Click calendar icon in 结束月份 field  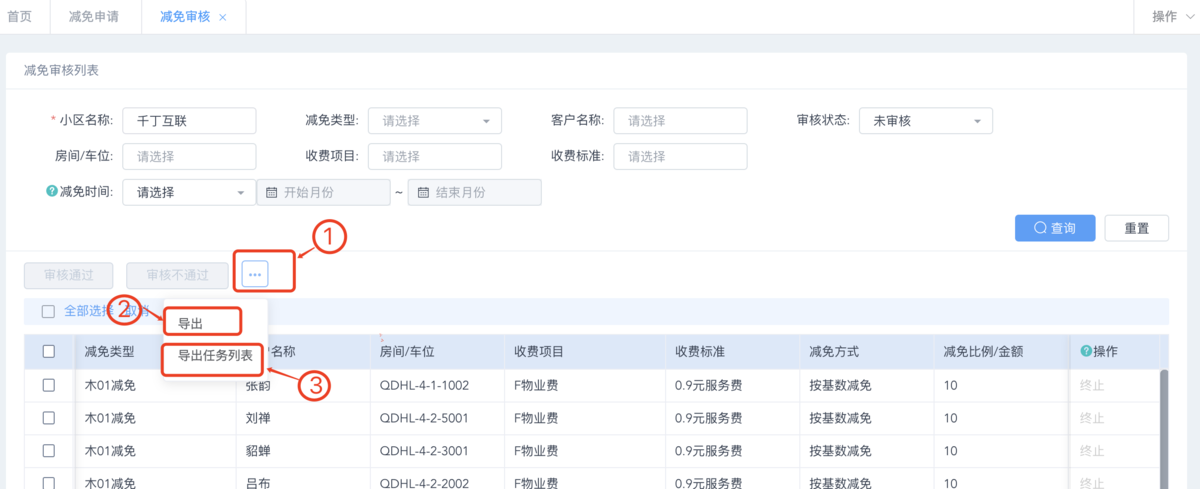pyautogui.click(x=423, y=192)
